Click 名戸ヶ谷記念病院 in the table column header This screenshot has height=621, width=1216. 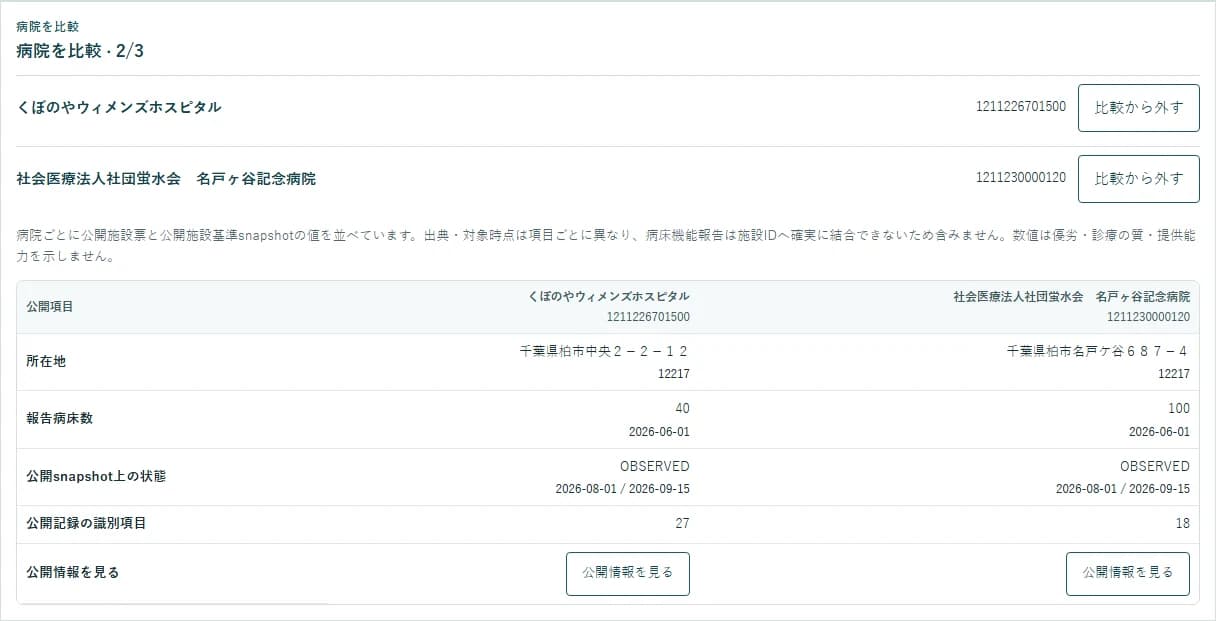[x=1072, y=297]
